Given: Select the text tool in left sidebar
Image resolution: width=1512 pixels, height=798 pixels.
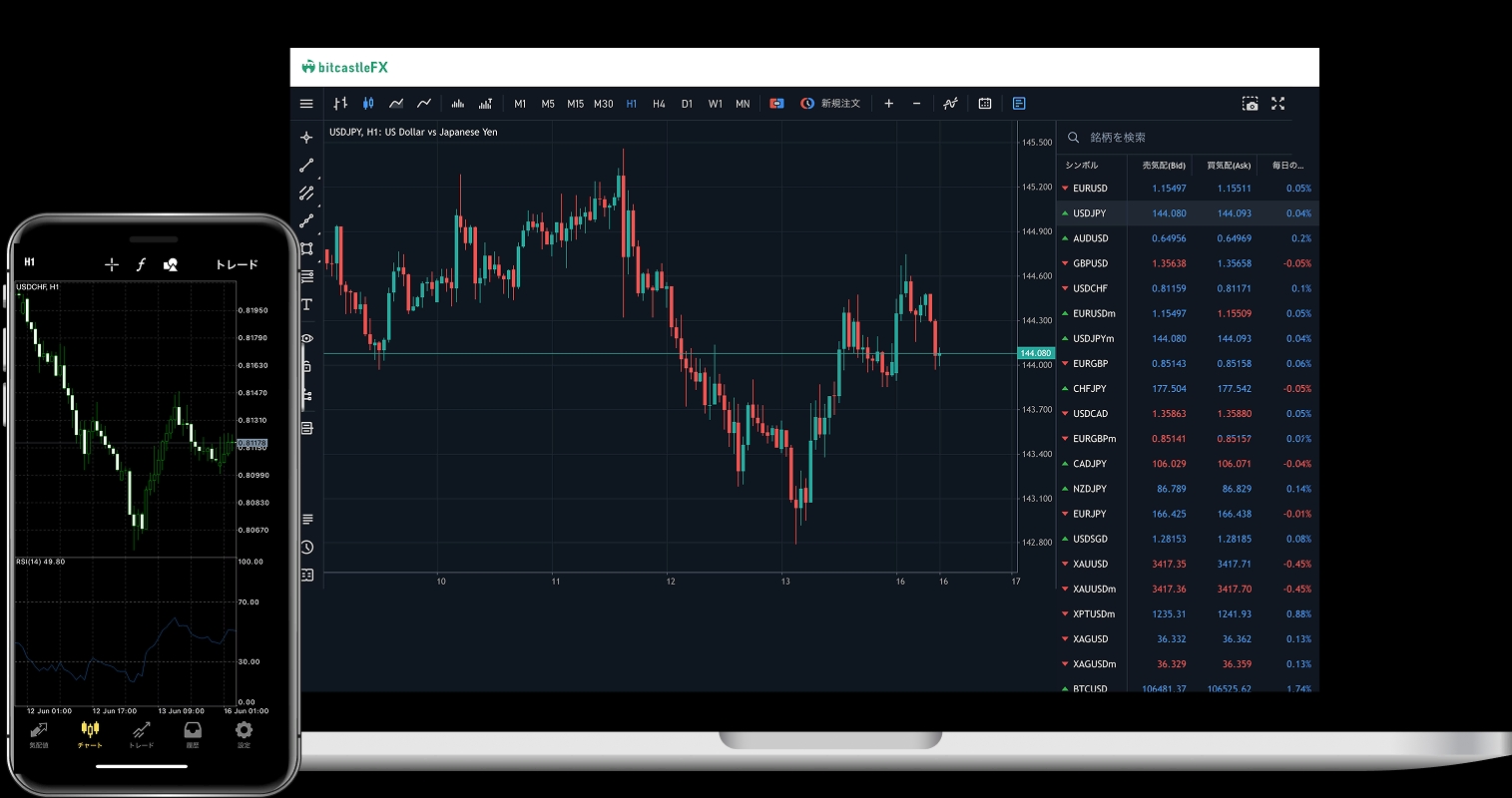Looking at the screenshot, I should coord(306,305).
